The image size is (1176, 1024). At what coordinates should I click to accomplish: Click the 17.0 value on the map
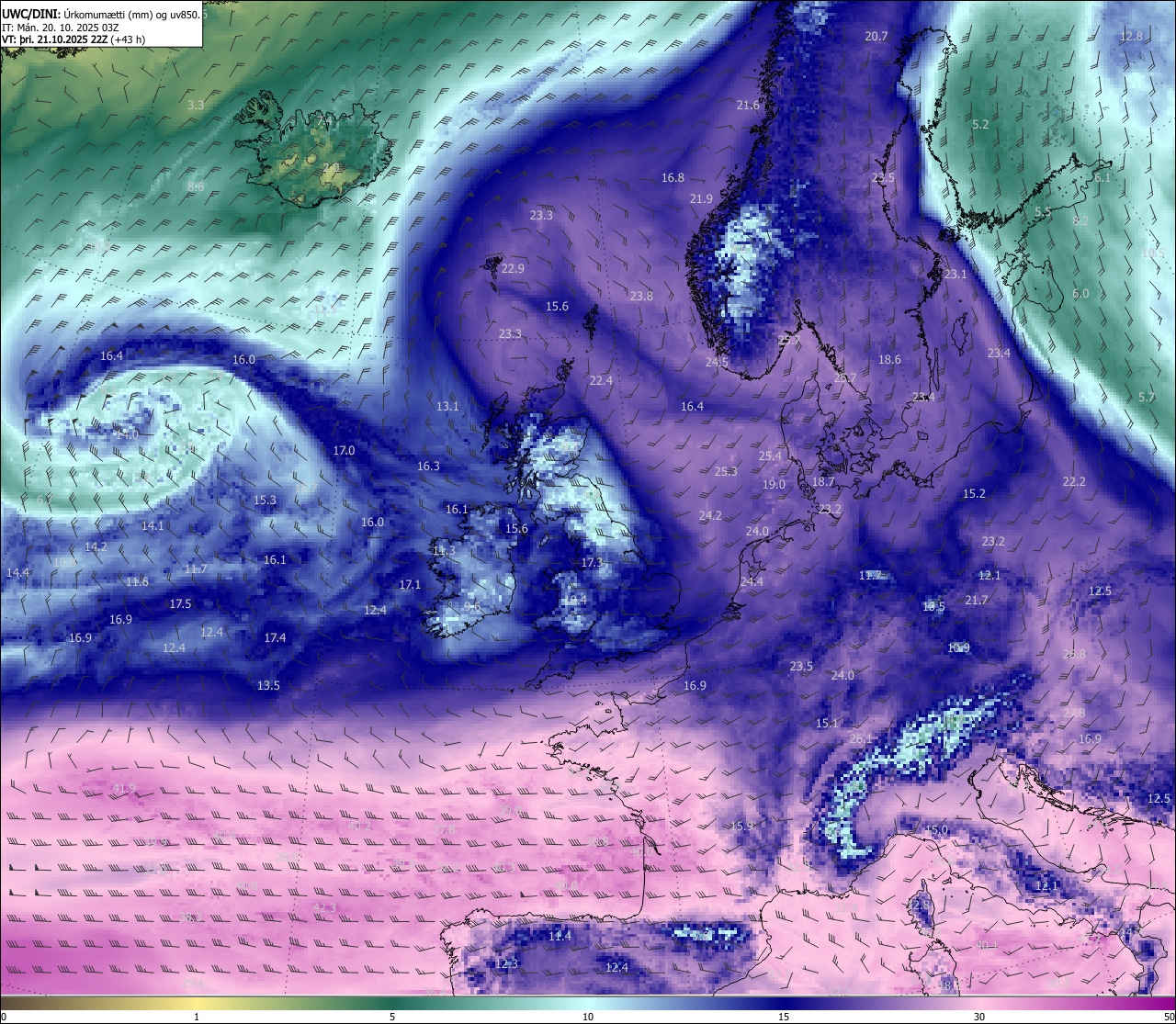click(x=344, y=451)
